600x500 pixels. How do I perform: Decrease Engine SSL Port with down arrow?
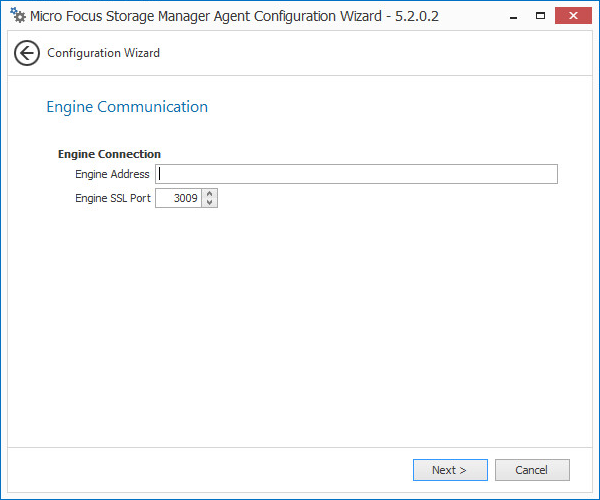(x=209, y=203)
